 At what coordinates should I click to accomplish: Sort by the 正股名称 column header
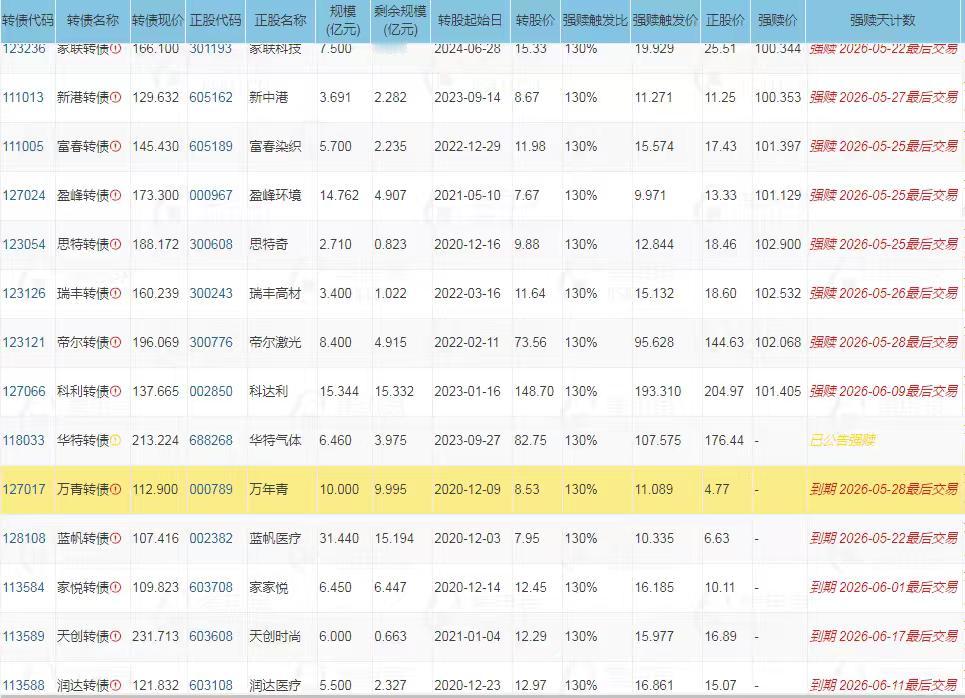pos(281,20)
